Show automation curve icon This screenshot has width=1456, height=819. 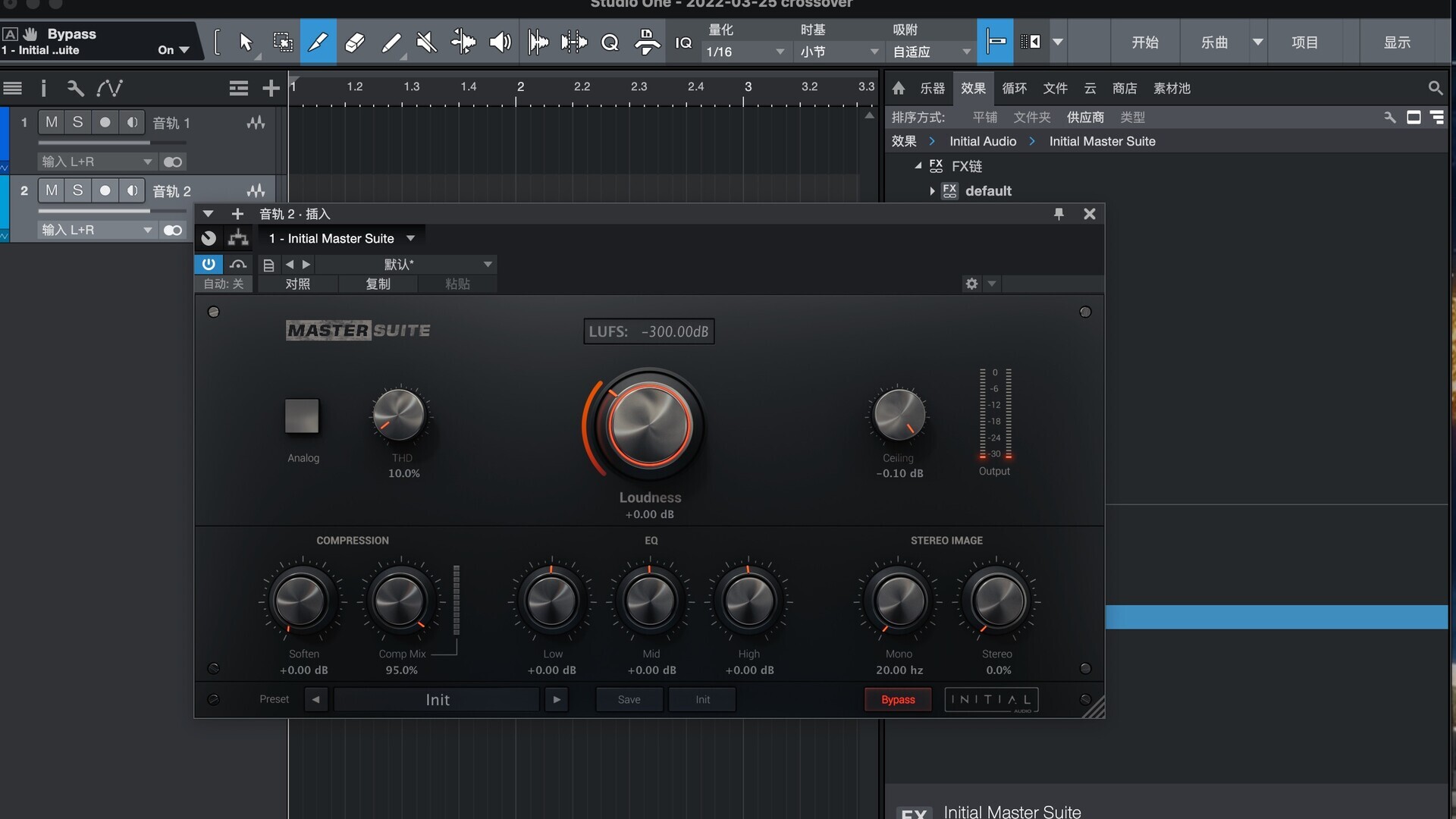tap(110, 89)
